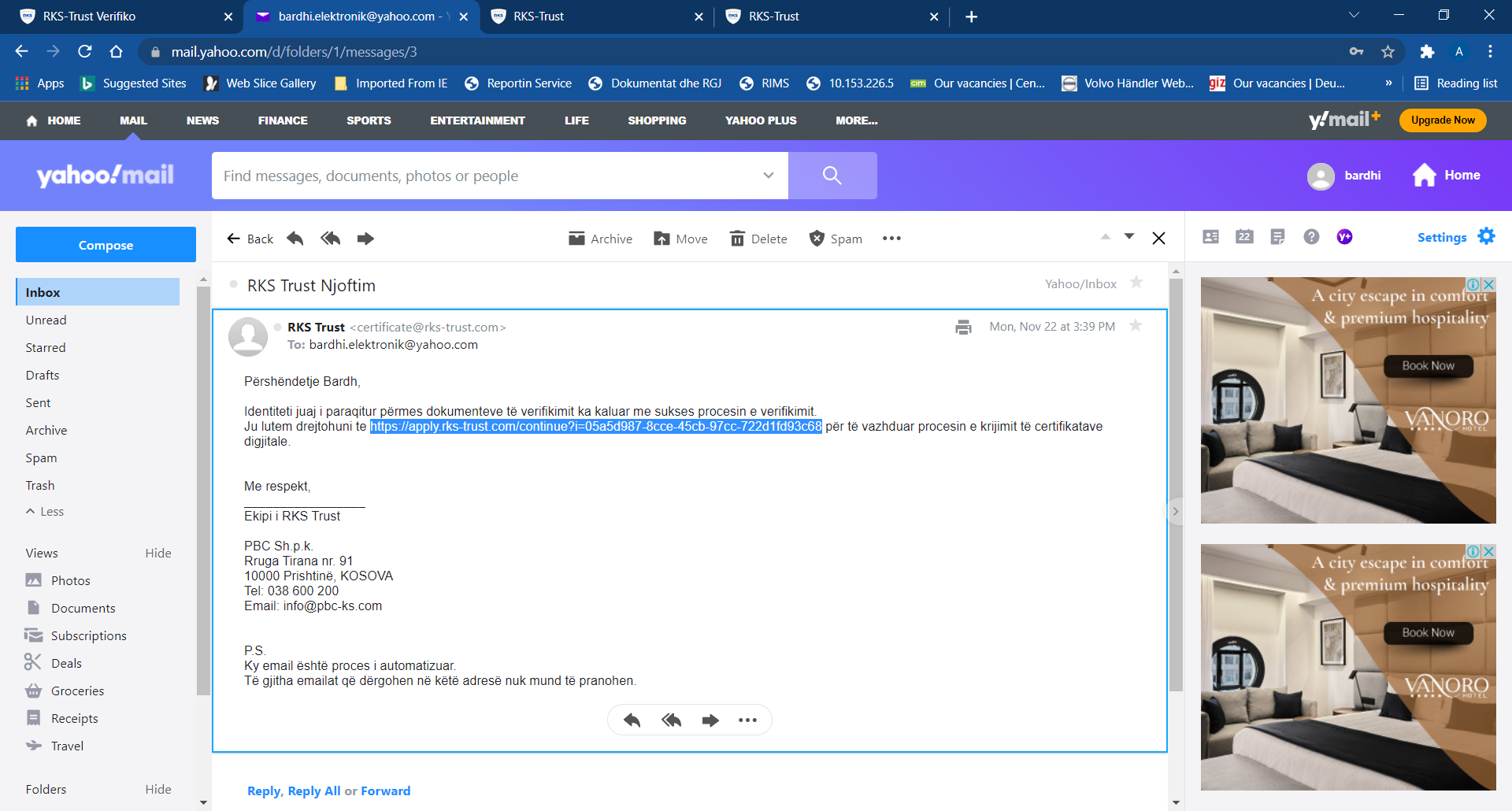1512x811 pixels.
Task: Open Receipts view
Action: 61,718
